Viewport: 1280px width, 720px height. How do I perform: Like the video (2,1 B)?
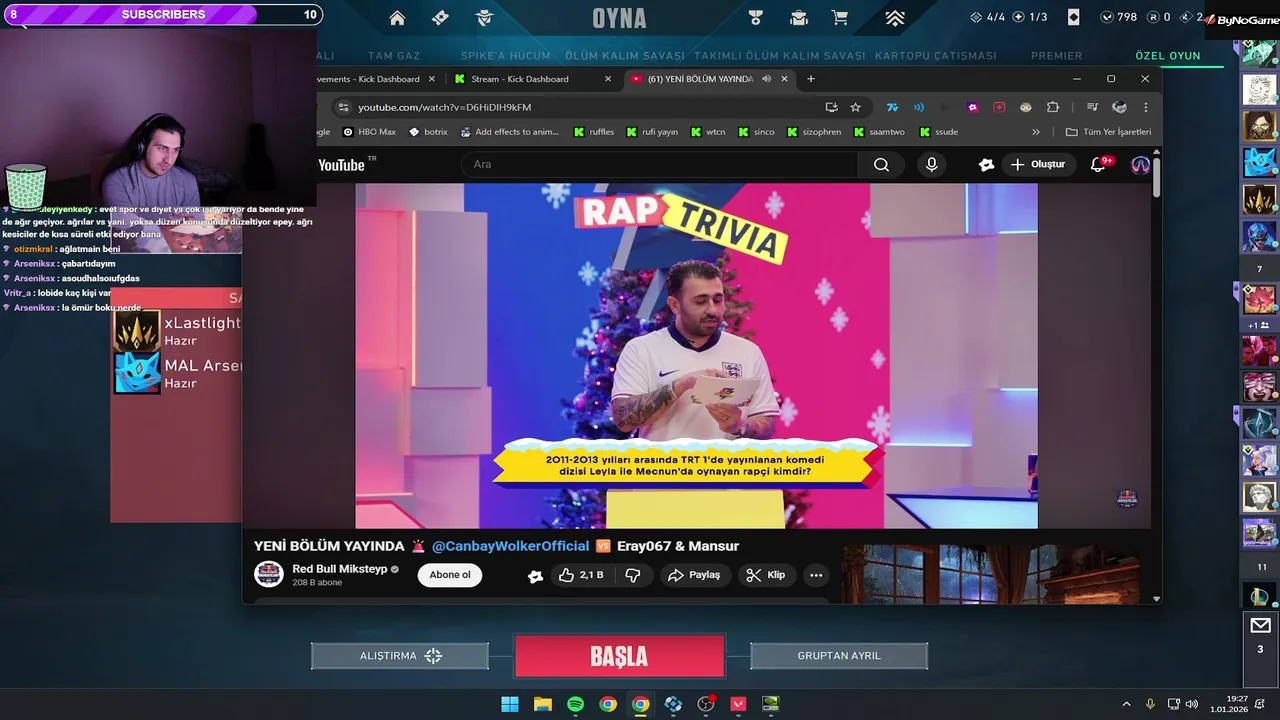tap(581, 575)
